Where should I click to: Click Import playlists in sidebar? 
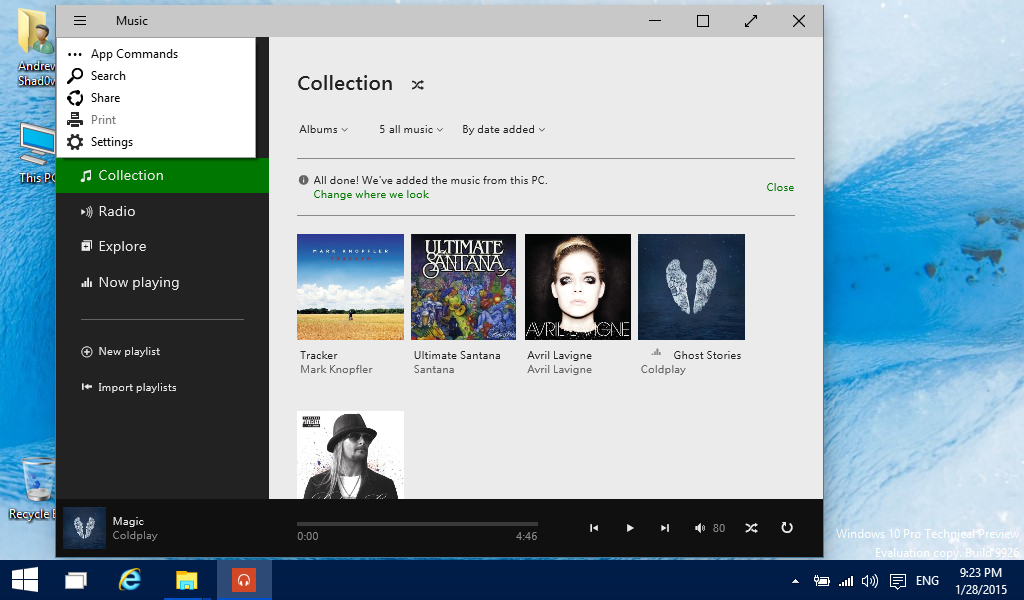click(x=129, y=387)
